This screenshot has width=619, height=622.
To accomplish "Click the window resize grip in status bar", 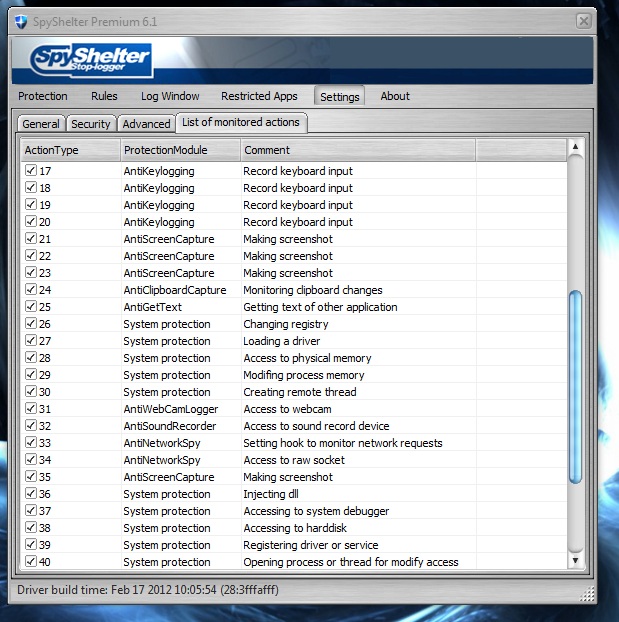I will 587,594.
